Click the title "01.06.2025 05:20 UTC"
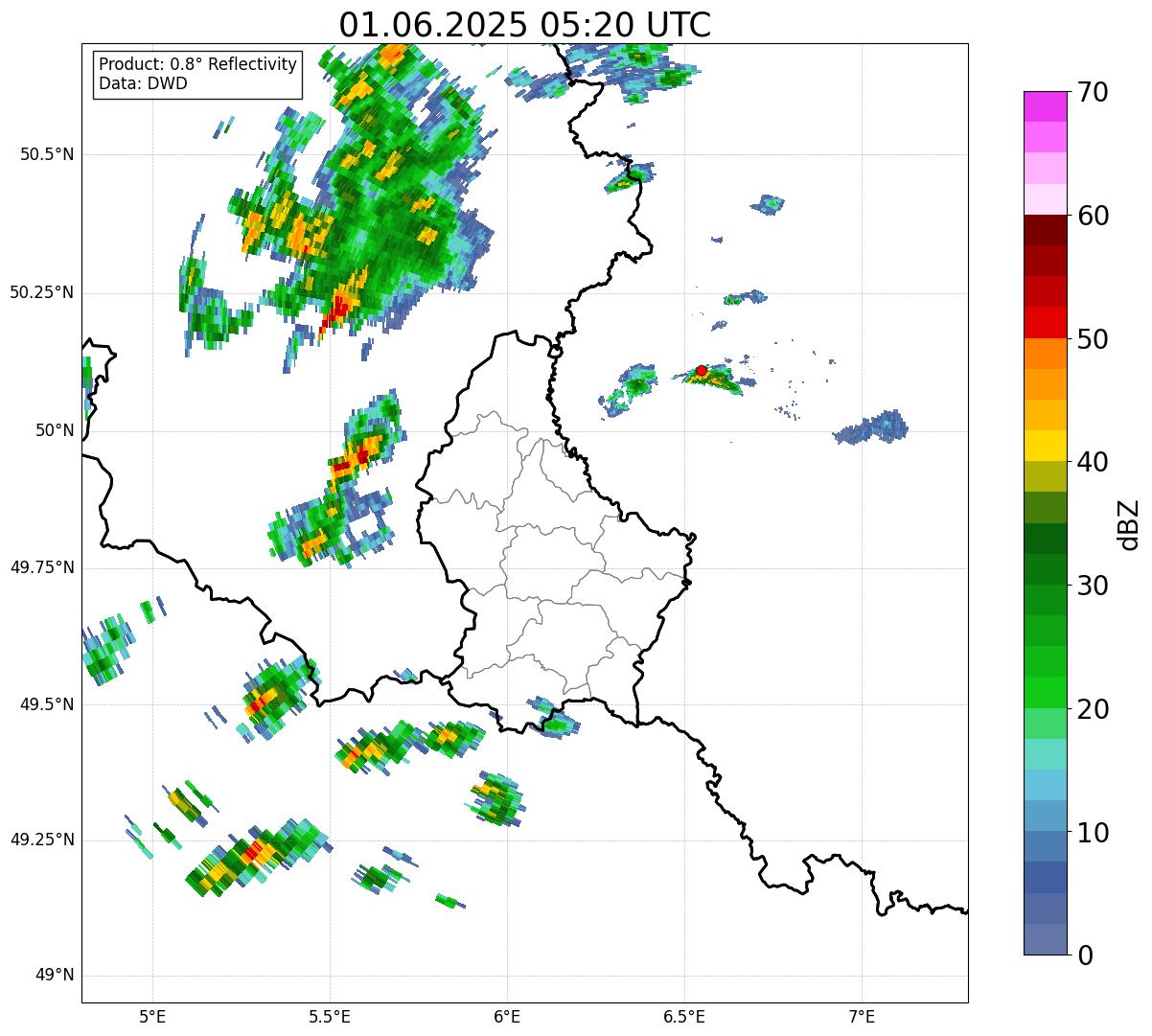This screenshot has height=1036, width=1152. pos(524,24)
